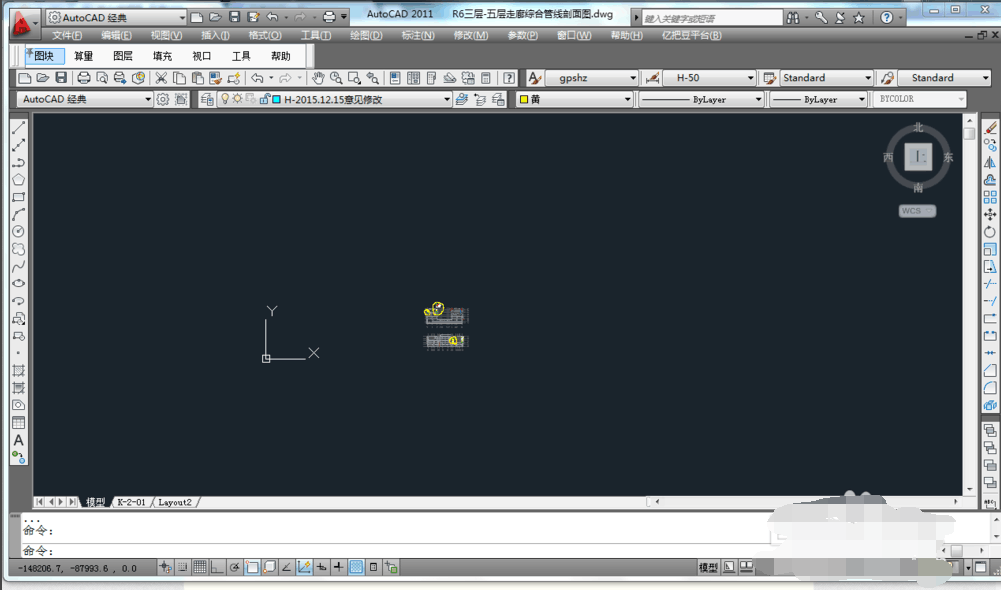Open the 编辑(E) menu

[x=116, y=35]
